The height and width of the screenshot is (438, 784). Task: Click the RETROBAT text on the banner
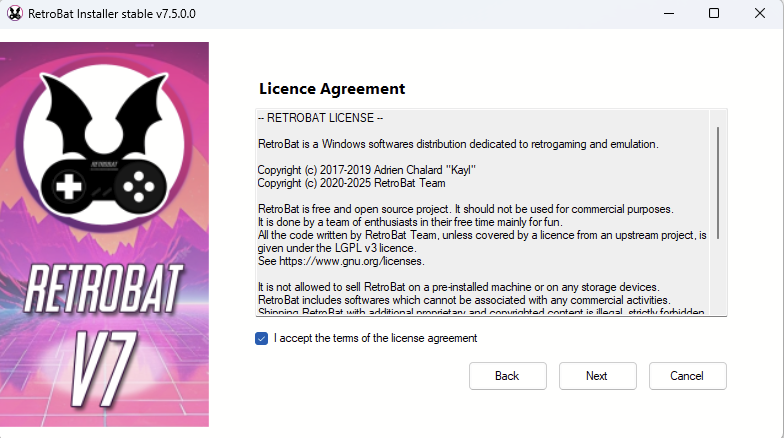104,289
